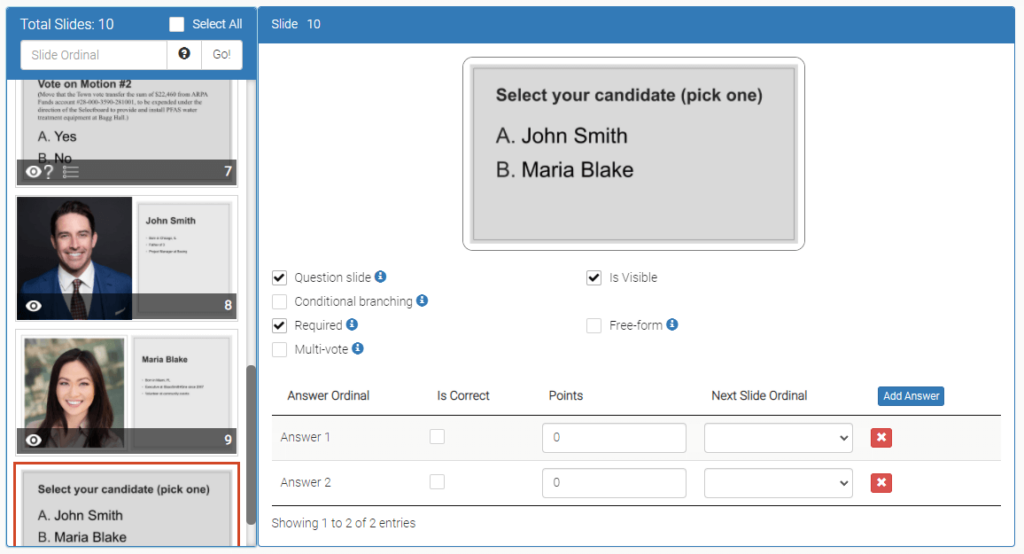Toggle eye visibility icon on slide 8
This screenshot has height=554, width=1024.
34,306
